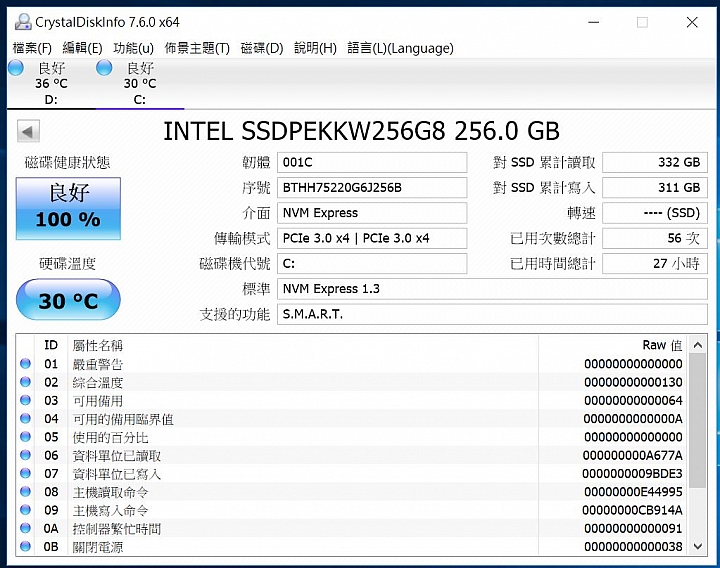The width and height of the screenshot is (720, 568).
Task: Click raw value 0000000009BDE3
Action: point(632,473)
